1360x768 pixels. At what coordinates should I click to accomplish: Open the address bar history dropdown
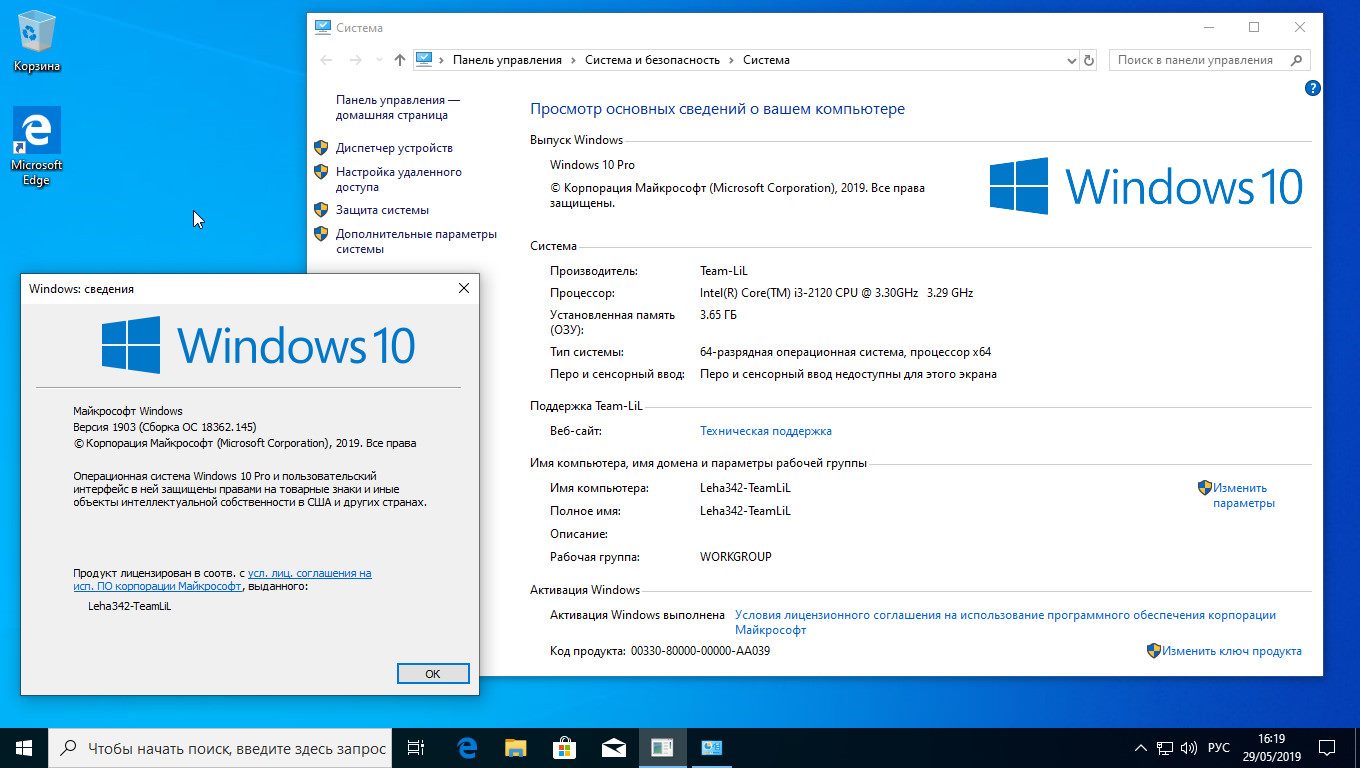[1072, 60]
